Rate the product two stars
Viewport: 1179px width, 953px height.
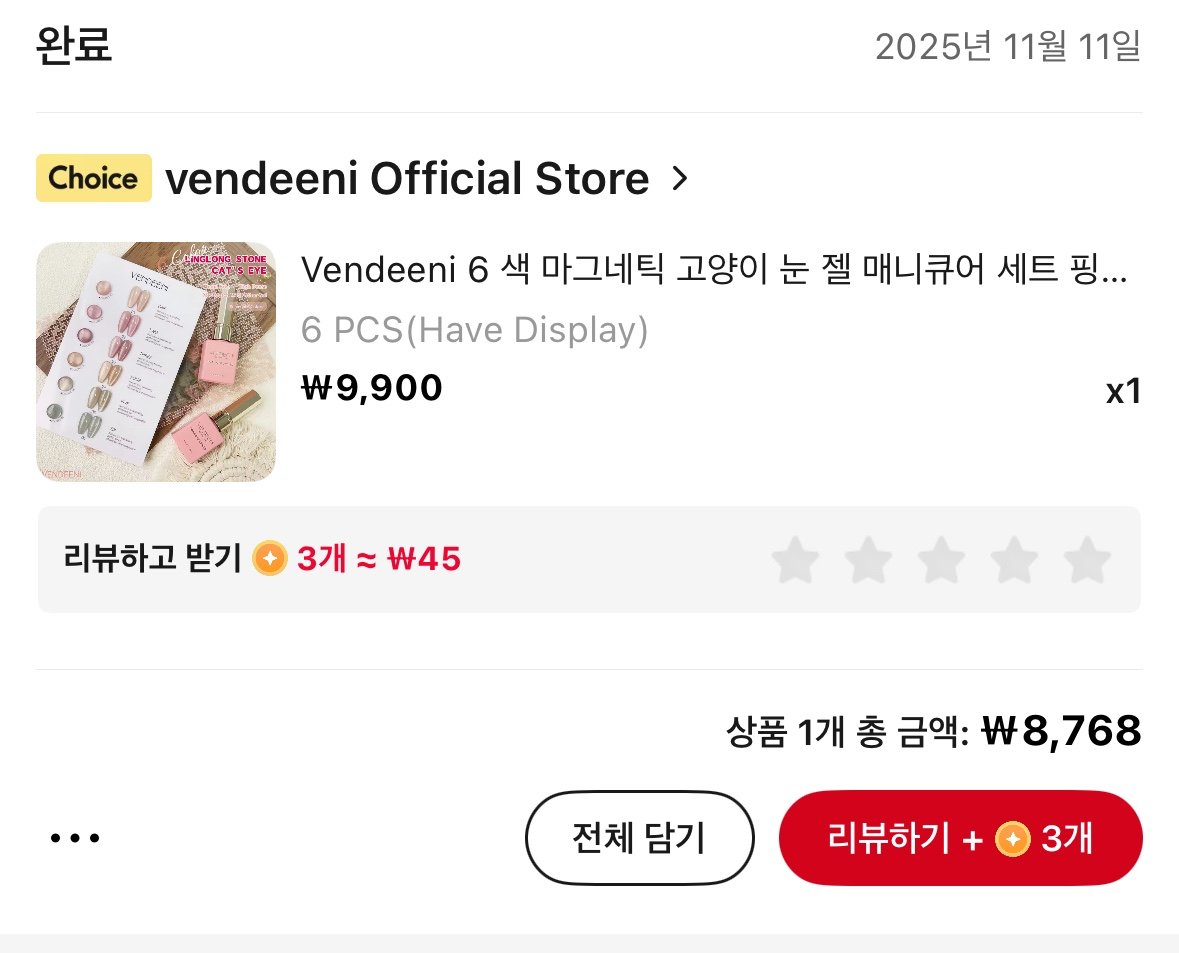point(868,559)
